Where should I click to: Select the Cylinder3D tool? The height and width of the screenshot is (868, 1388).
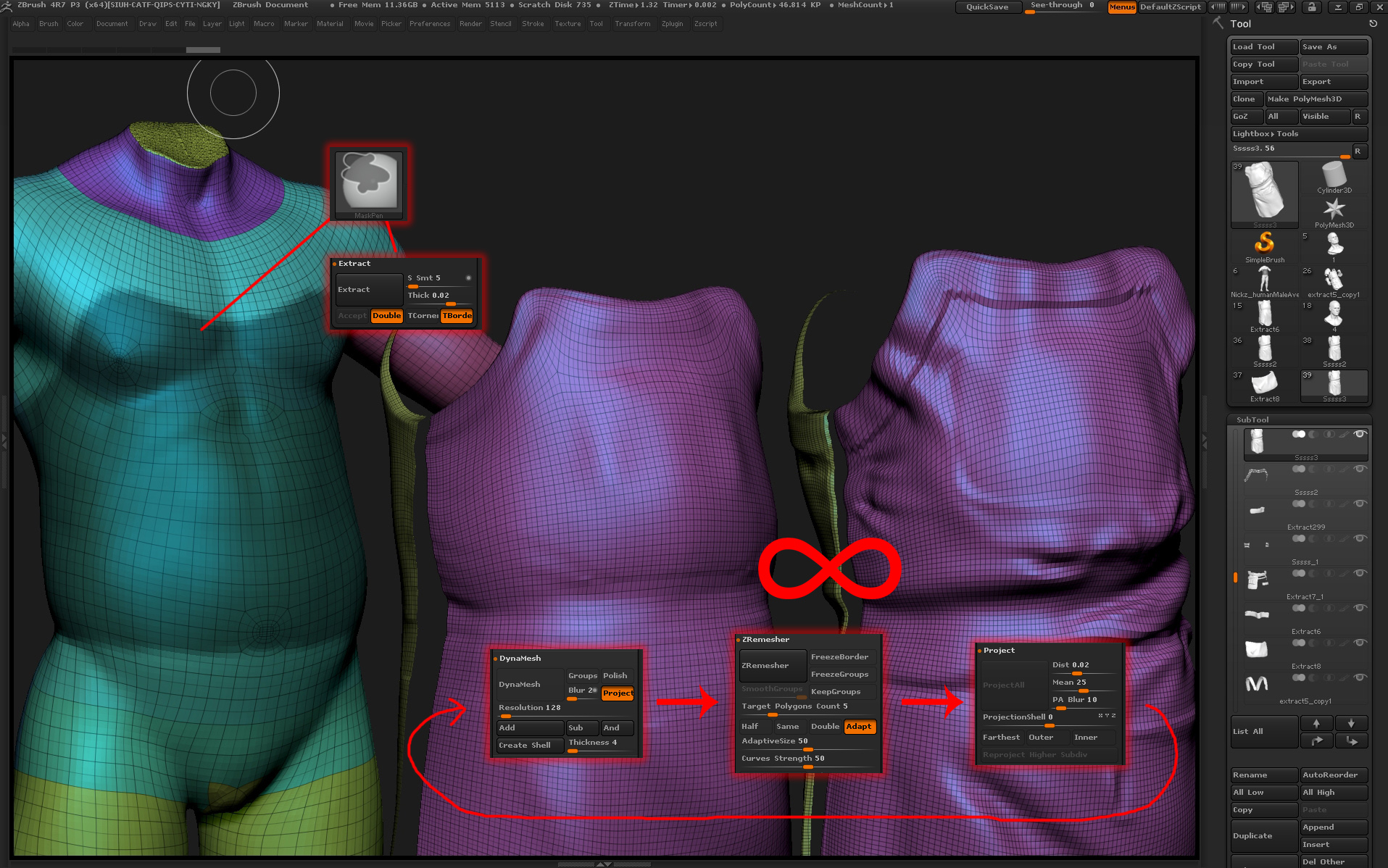1334,178
